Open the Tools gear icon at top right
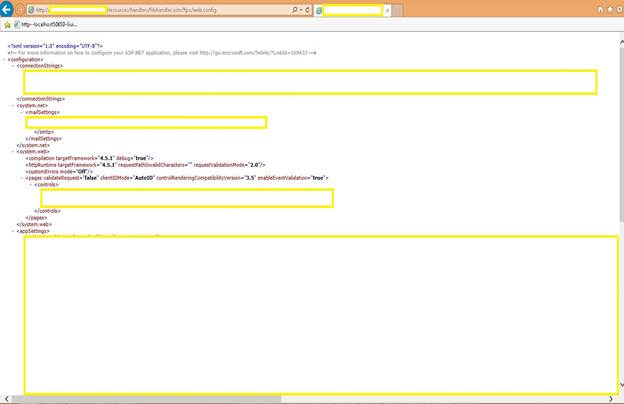This screenshot has width=624, height=404. click(620, 9)
